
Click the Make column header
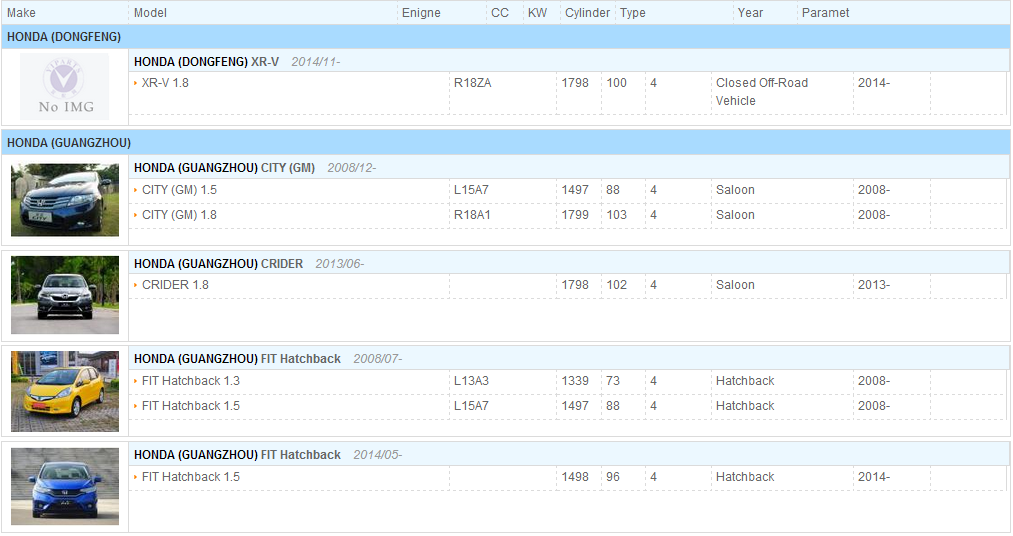[x=21, y=13]
